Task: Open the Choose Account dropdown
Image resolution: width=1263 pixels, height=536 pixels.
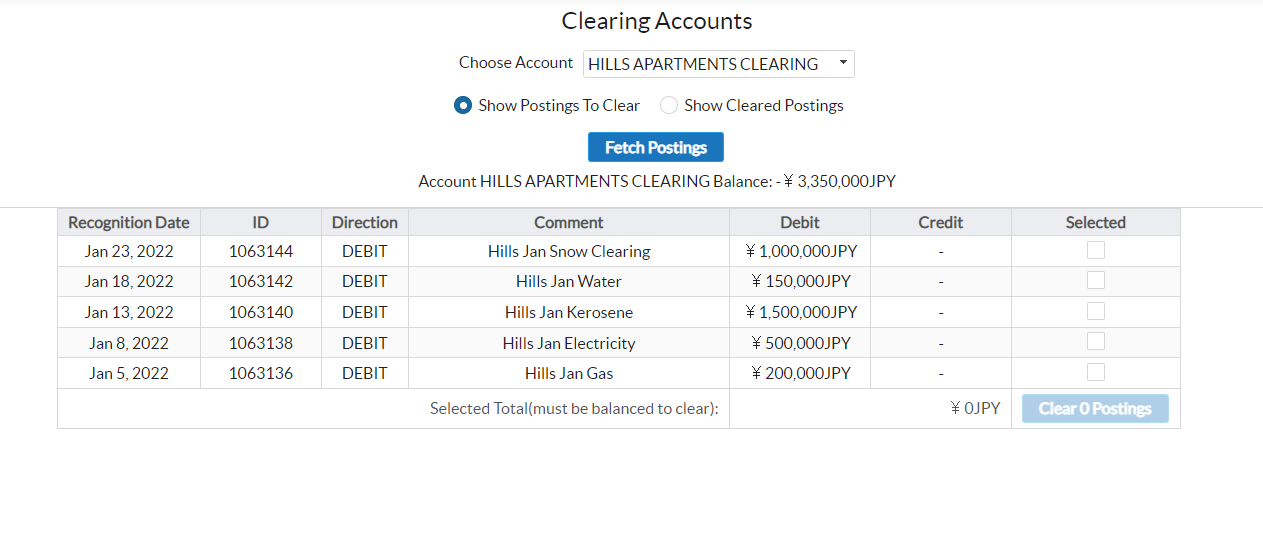Action: tap(718, 64)
